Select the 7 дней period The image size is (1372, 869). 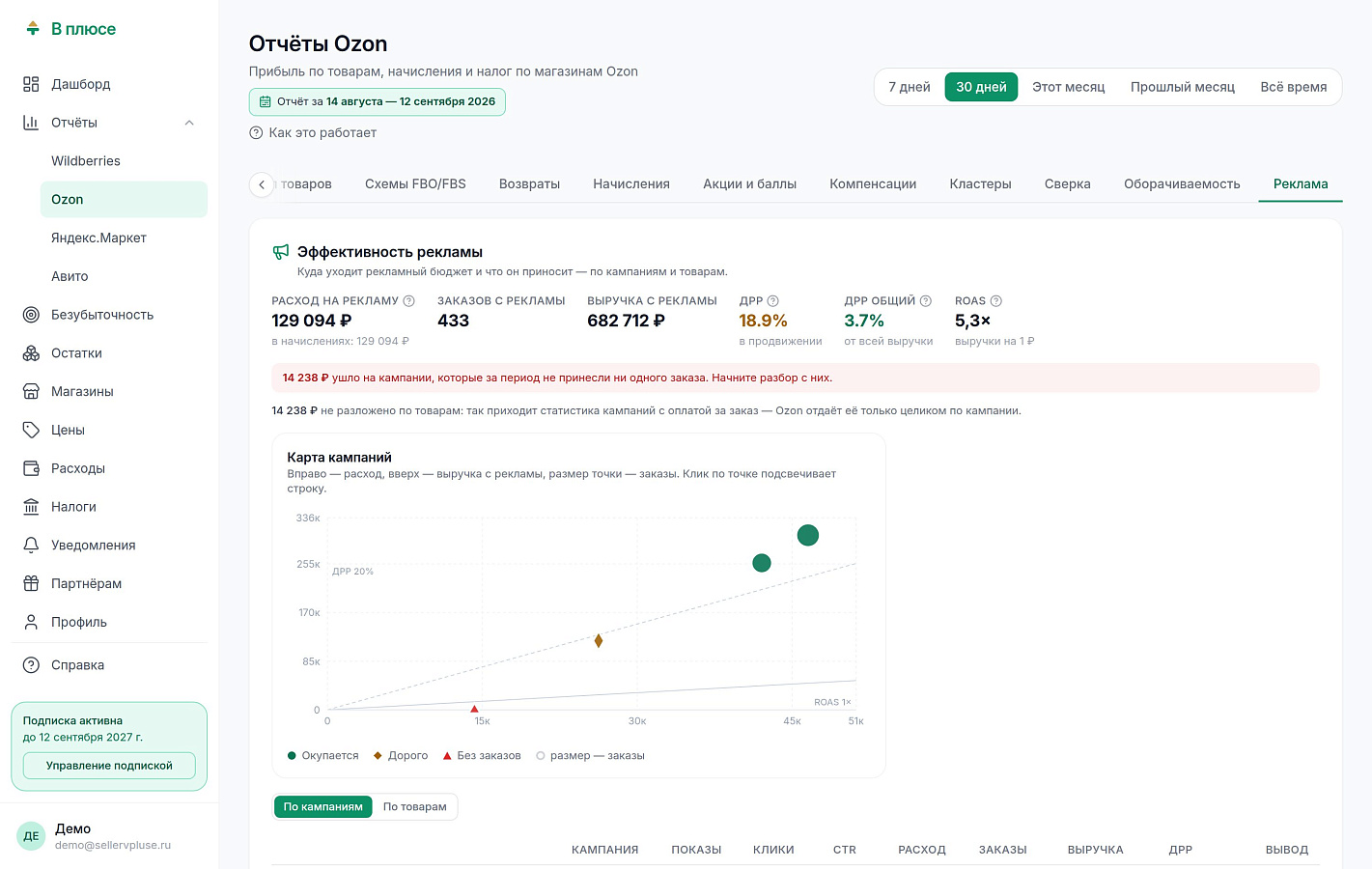click(910, 87)
